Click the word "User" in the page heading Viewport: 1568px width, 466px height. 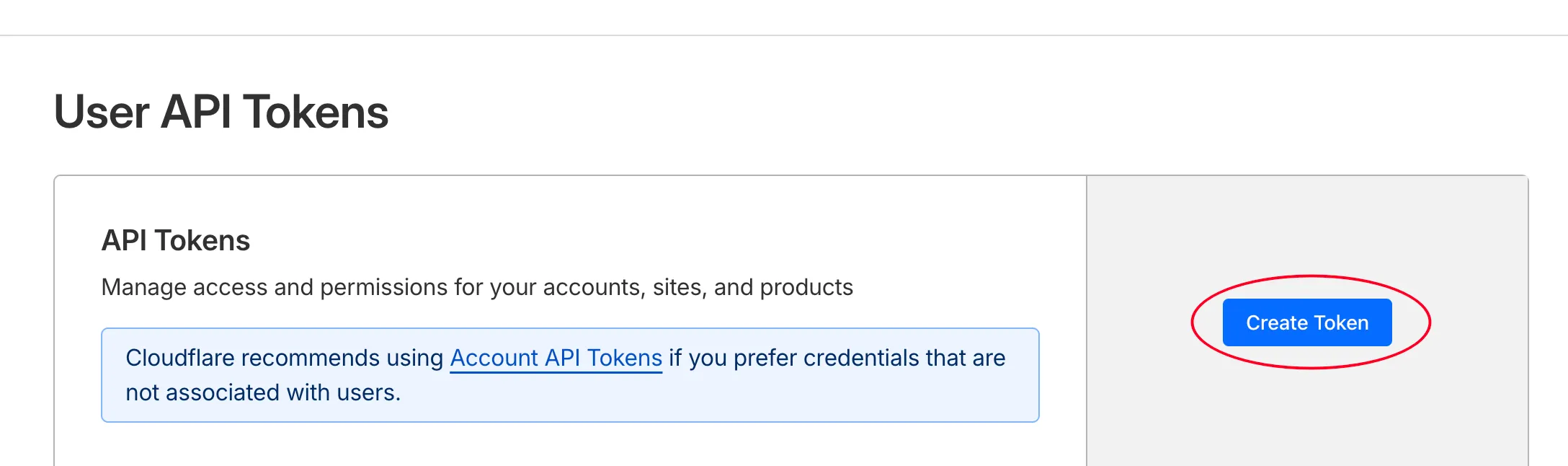[102, 113]
